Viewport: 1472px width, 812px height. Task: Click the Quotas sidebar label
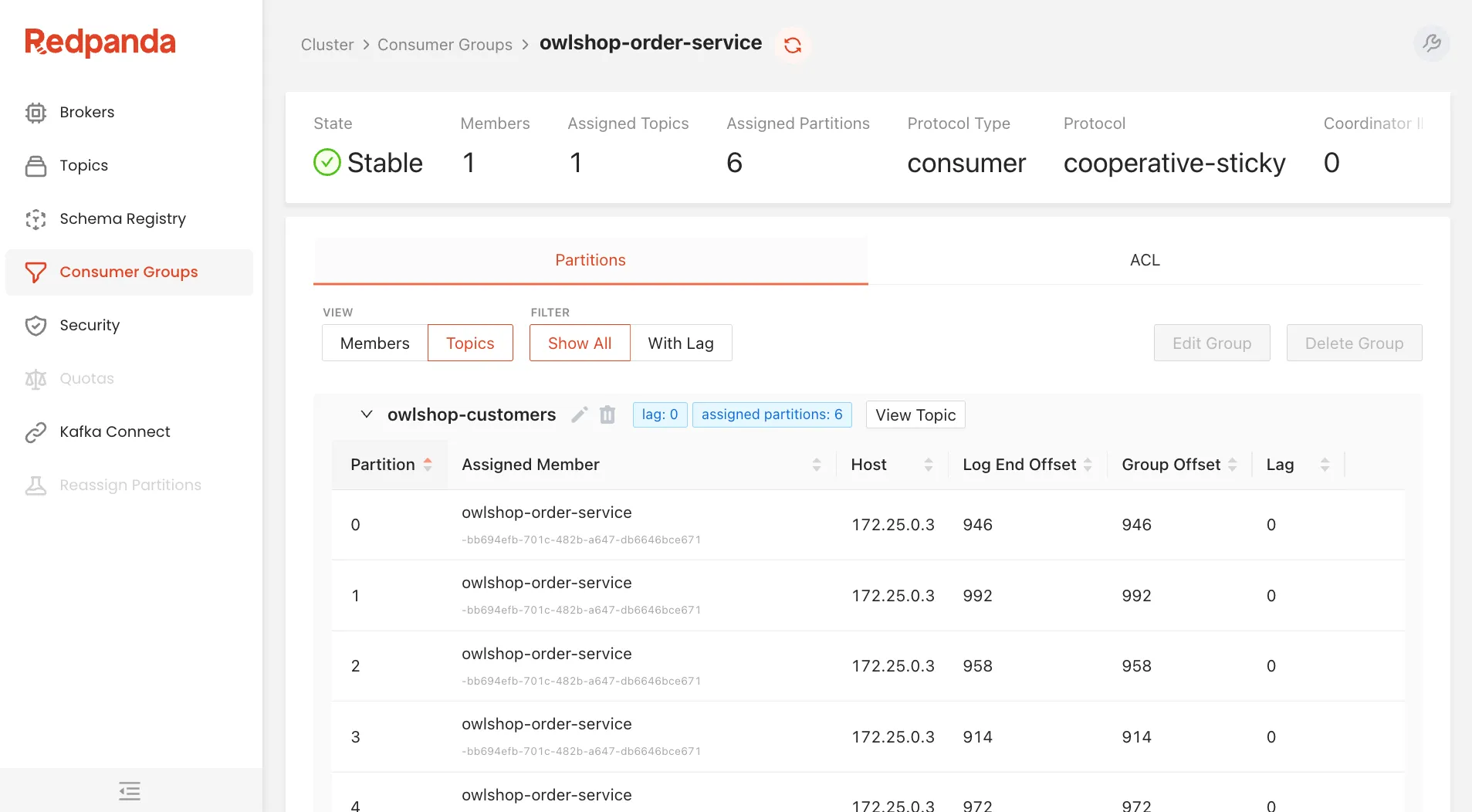[x=87, y=379]
